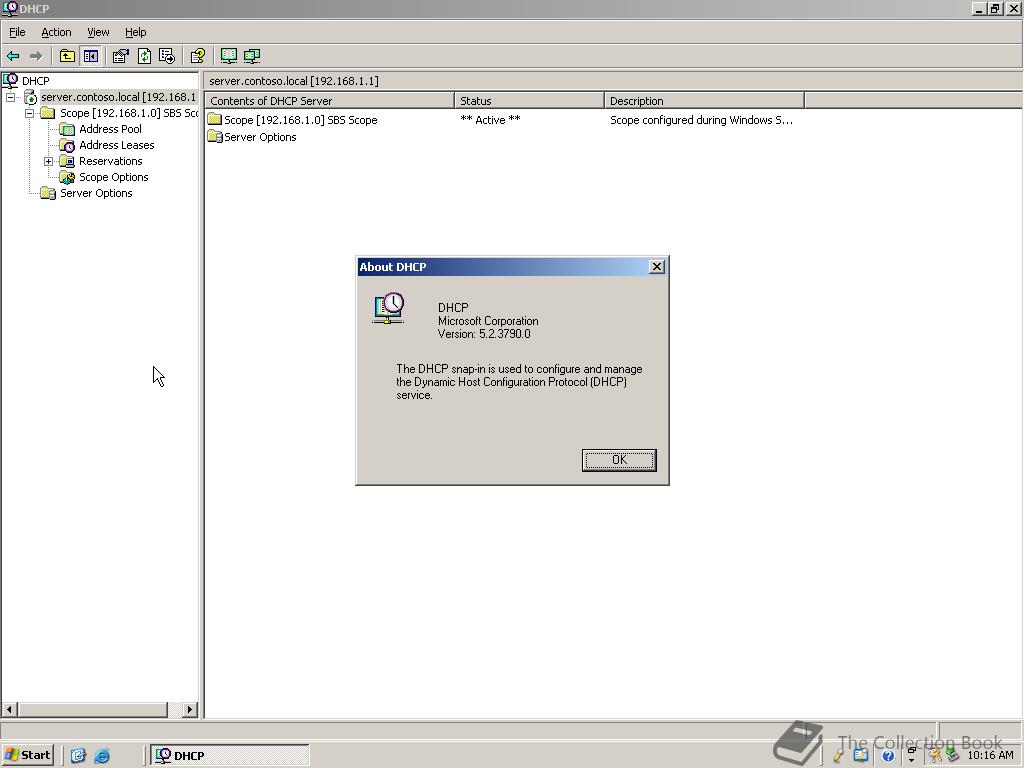1024x768 pixels.
Task: Click the Scope folder icon in right pane
Action: click(215, 120)
